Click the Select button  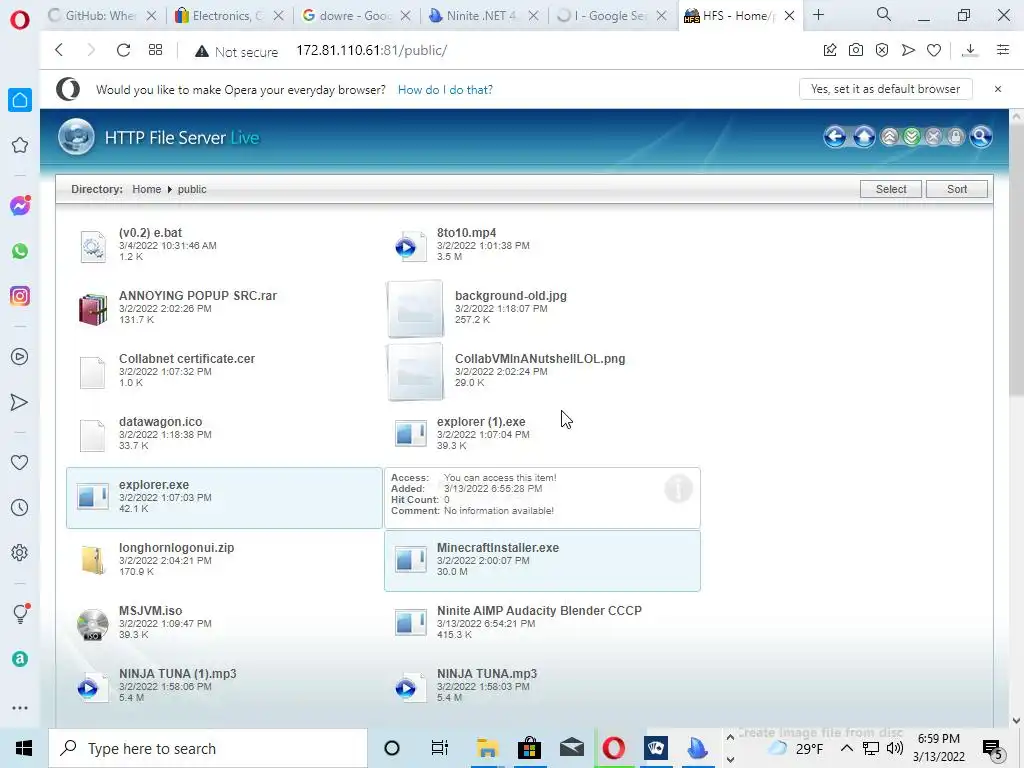click(x=891, y=189)
